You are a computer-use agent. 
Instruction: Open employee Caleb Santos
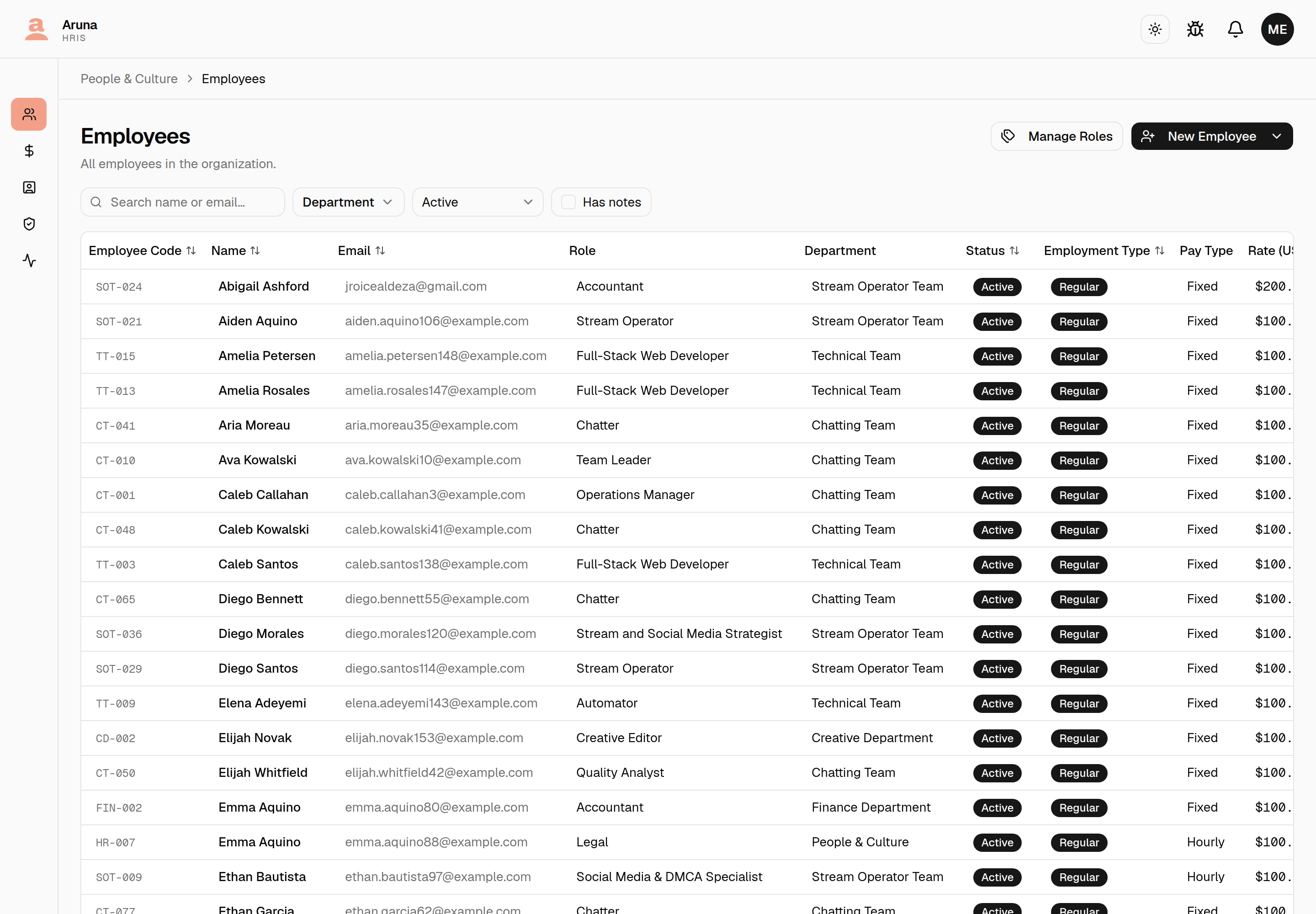(258, 564)
